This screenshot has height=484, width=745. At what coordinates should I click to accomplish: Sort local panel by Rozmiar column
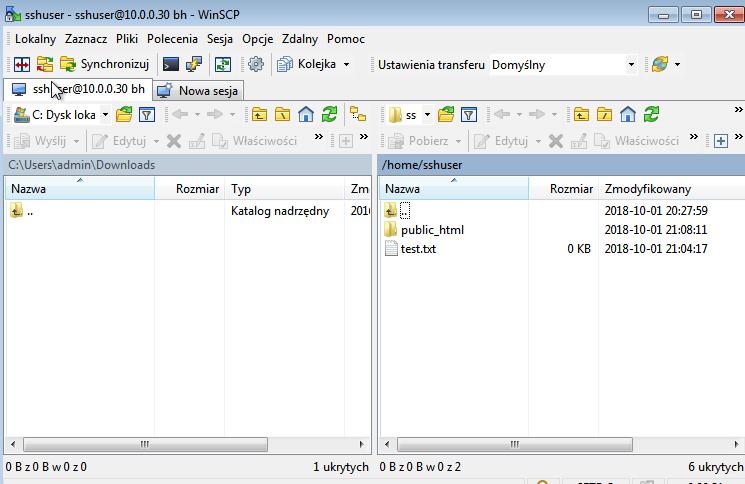(x=190, y=189)
